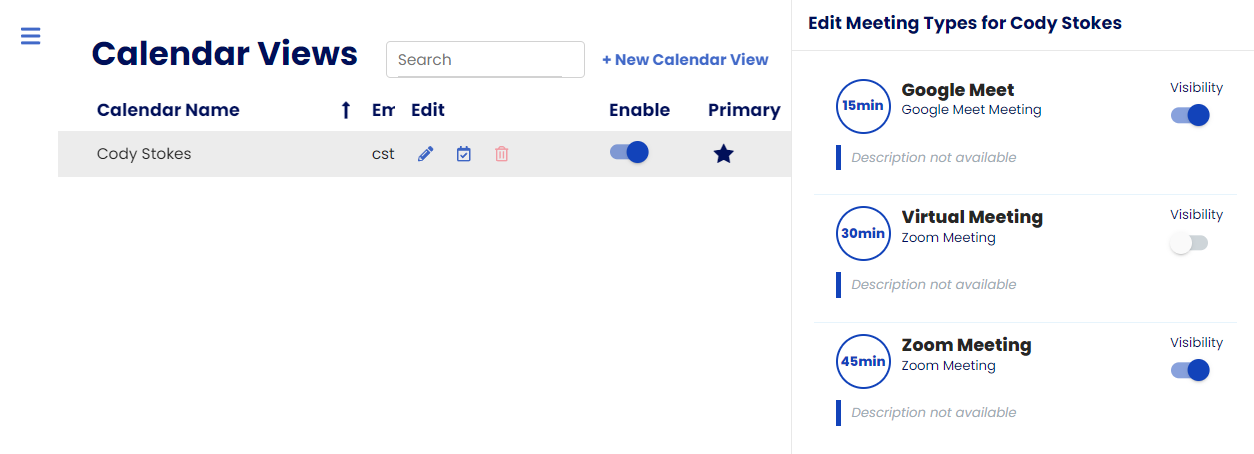Select the Cody Stokes calendar row
Viewport: 1254px width, 454px height.
pos(424,154)
